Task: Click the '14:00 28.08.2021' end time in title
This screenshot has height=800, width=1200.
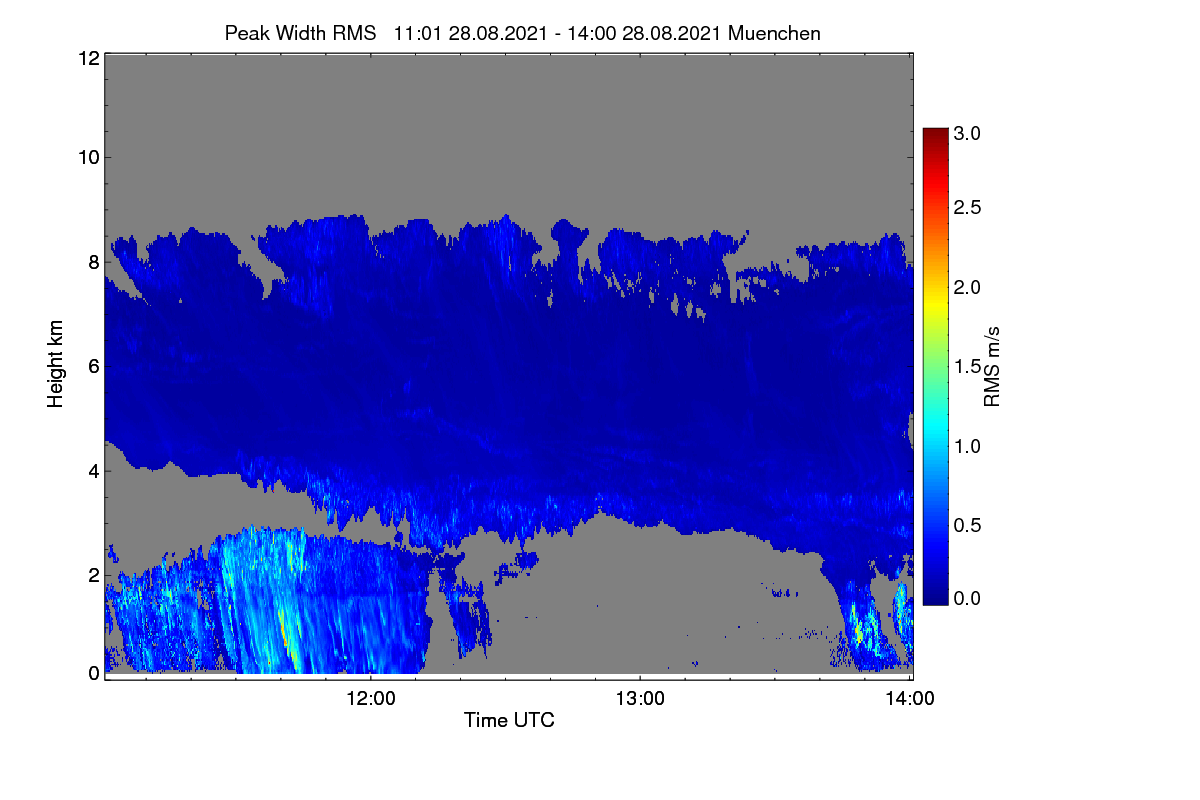Action: [x=646, y=33]
